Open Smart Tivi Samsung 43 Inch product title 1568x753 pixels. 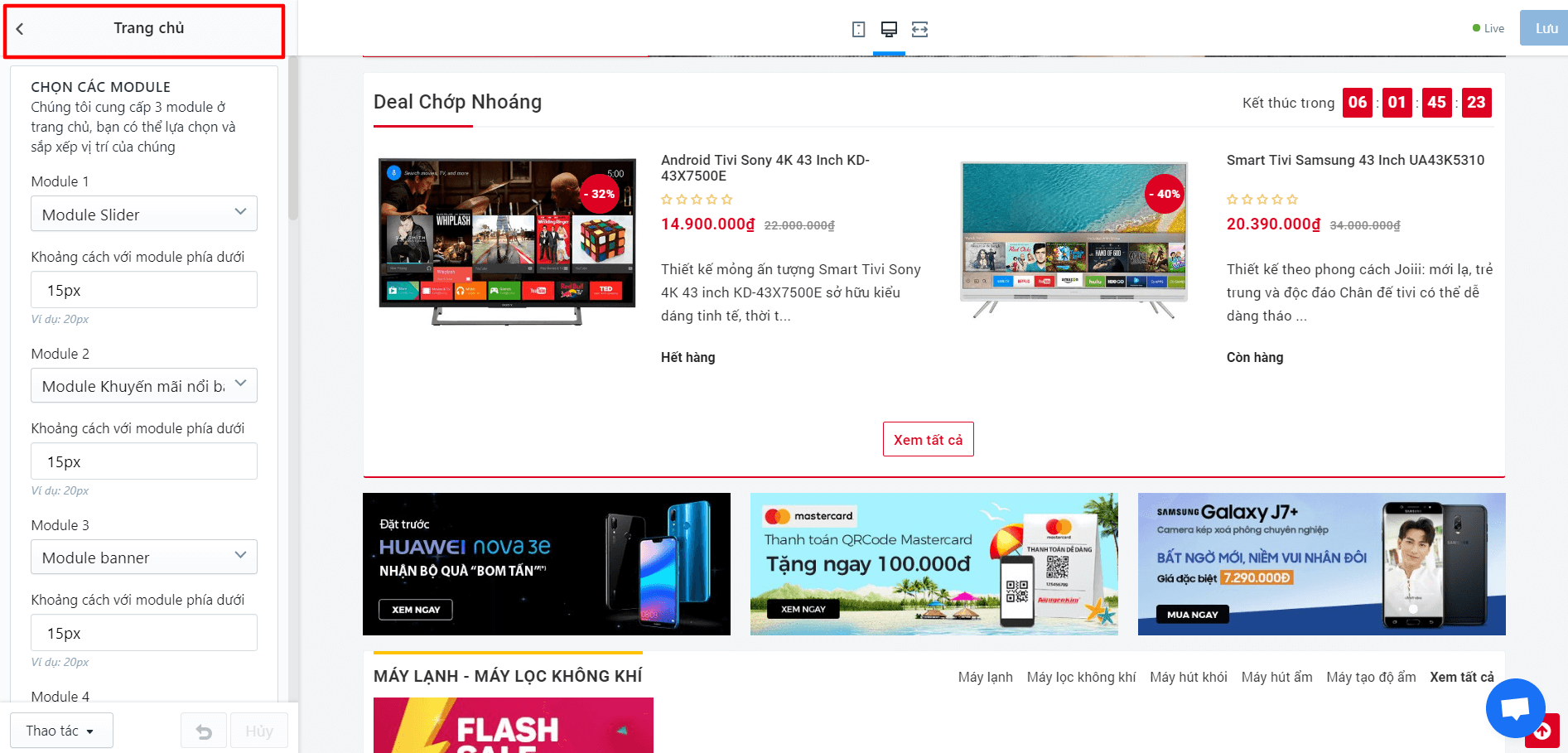1355,161
